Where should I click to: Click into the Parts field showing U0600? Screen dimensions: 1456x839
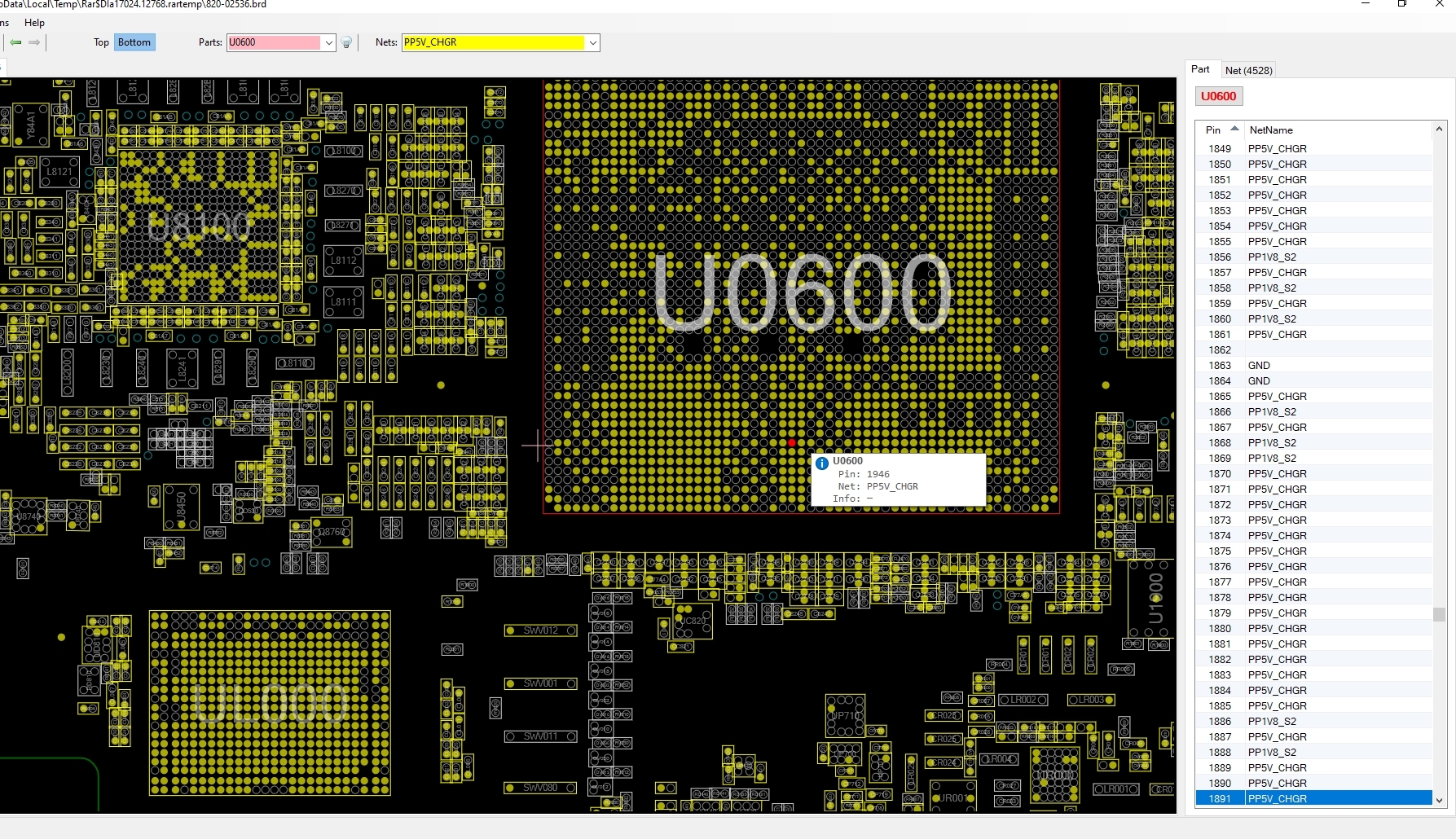click(275, 42)
